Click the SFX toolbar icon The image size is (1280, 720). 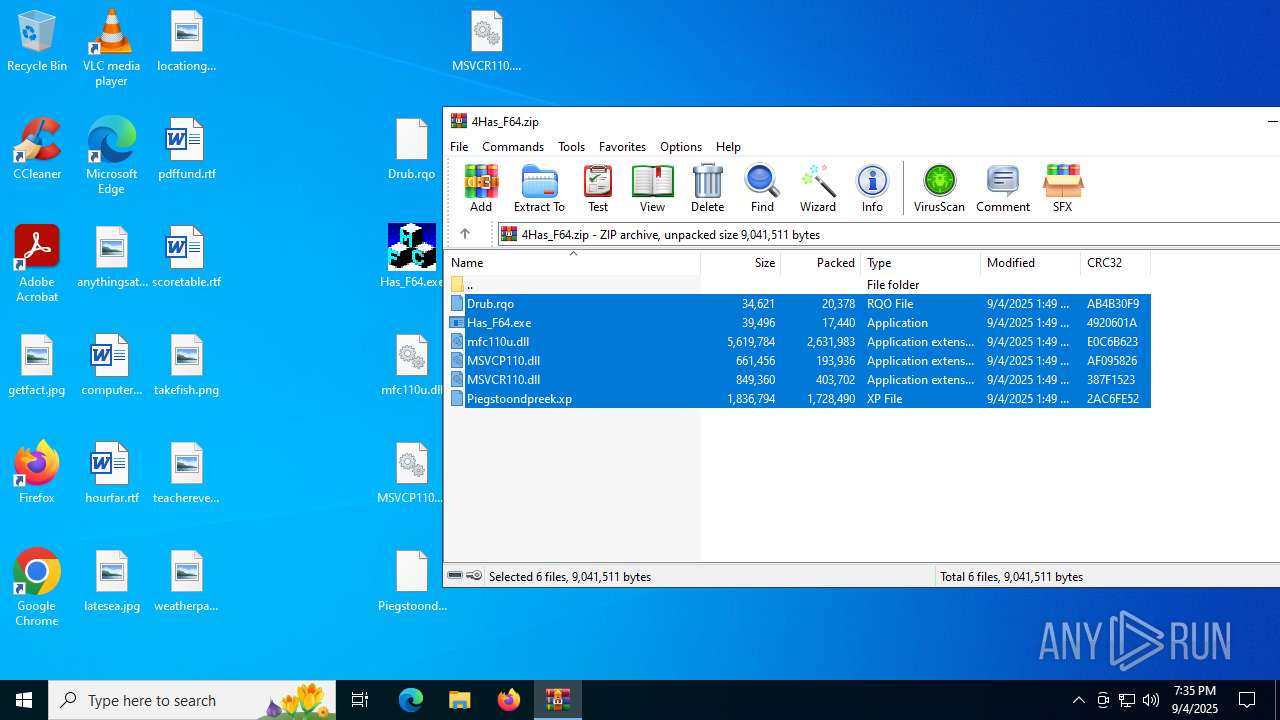click(1062, 188)
